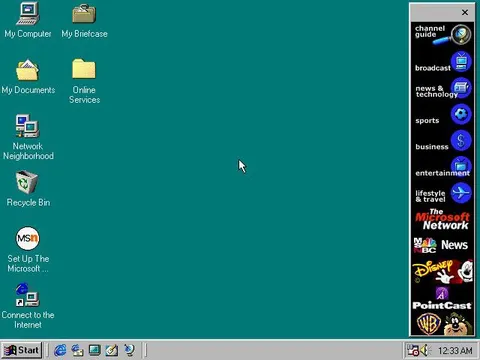Click the fourth Quick Launch icon with pencil
The height and width of the screenshot is (360, 480).
click(x=112, y=350)
